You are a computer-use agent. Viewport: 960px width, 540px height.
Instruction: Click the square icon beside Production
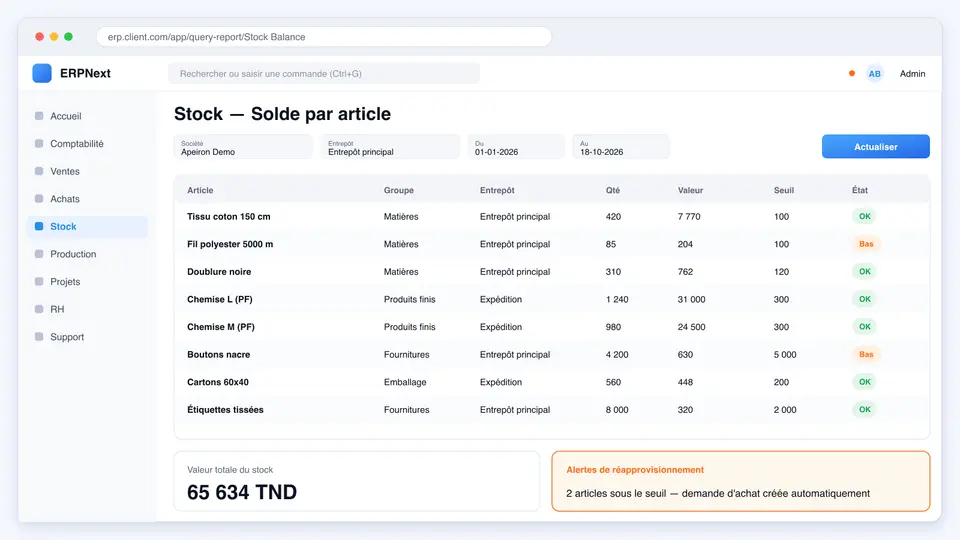tap(39, 253)
